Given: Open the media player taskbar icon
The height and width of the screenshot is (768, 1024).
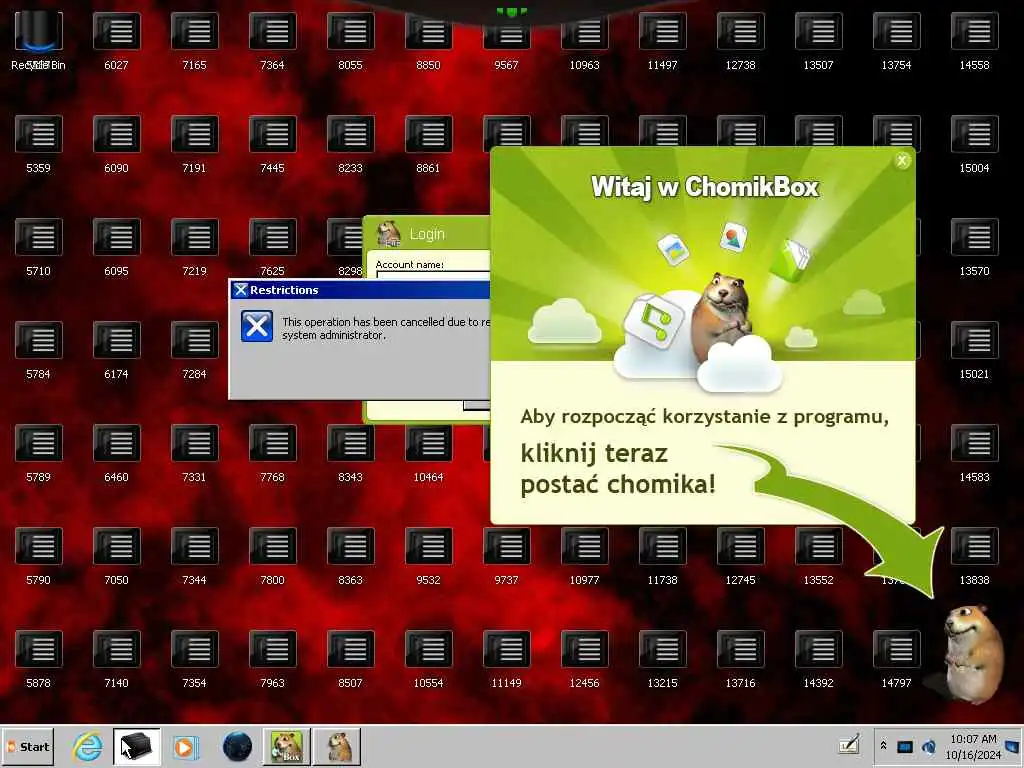Looking at the screenshot, I should point(185,747).
